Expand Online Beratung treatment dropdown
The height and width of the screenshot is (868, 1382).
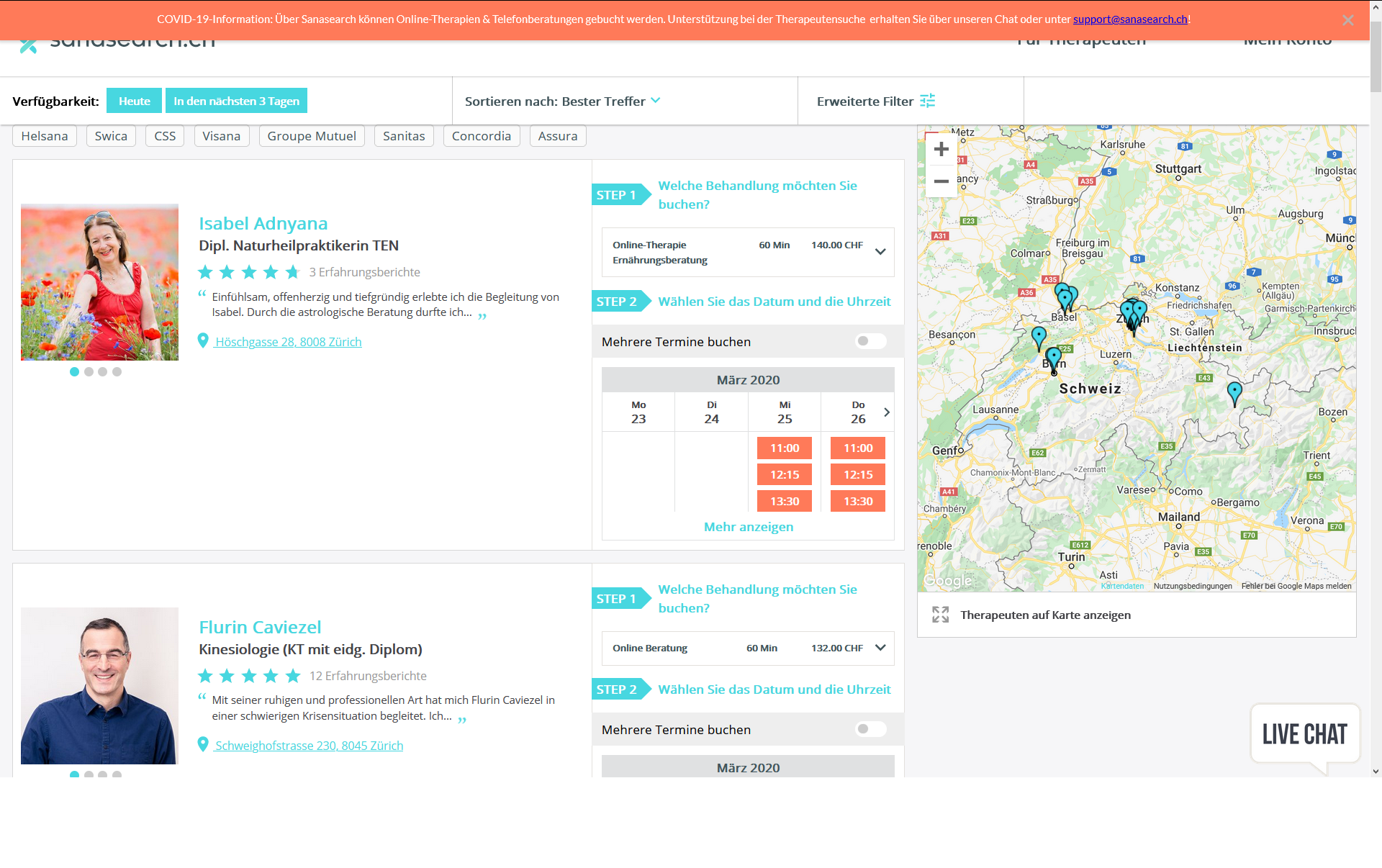tap(880, 648)
